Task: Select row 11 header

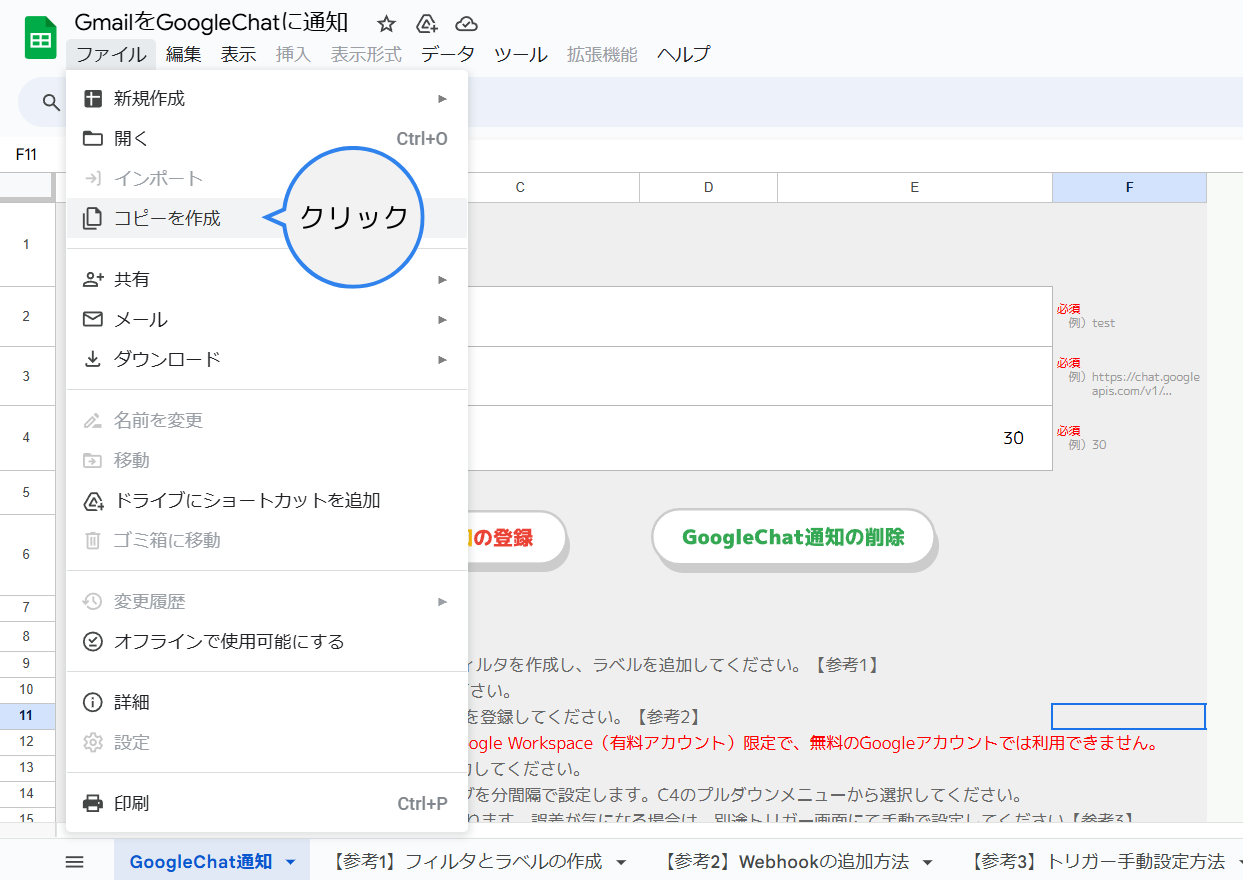Action: tap(27, 715)
